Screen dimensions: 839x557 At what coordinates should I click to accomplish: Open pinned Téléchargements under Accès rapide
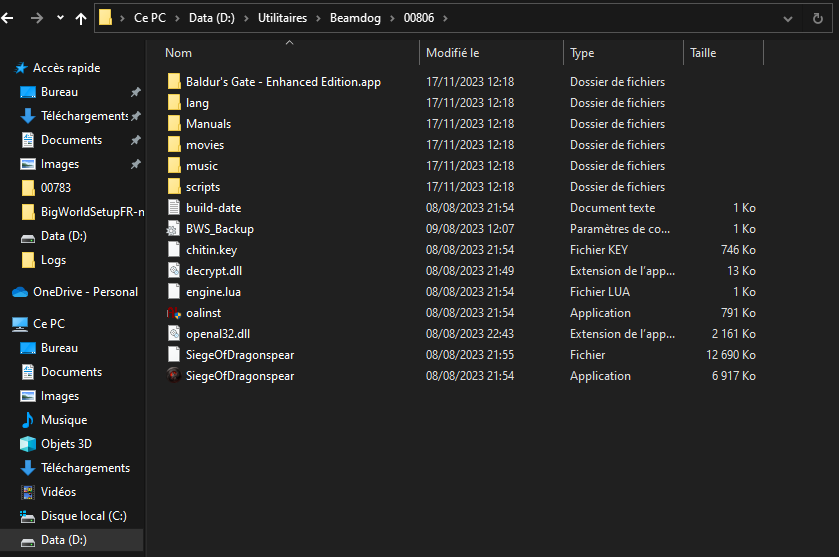84,116
